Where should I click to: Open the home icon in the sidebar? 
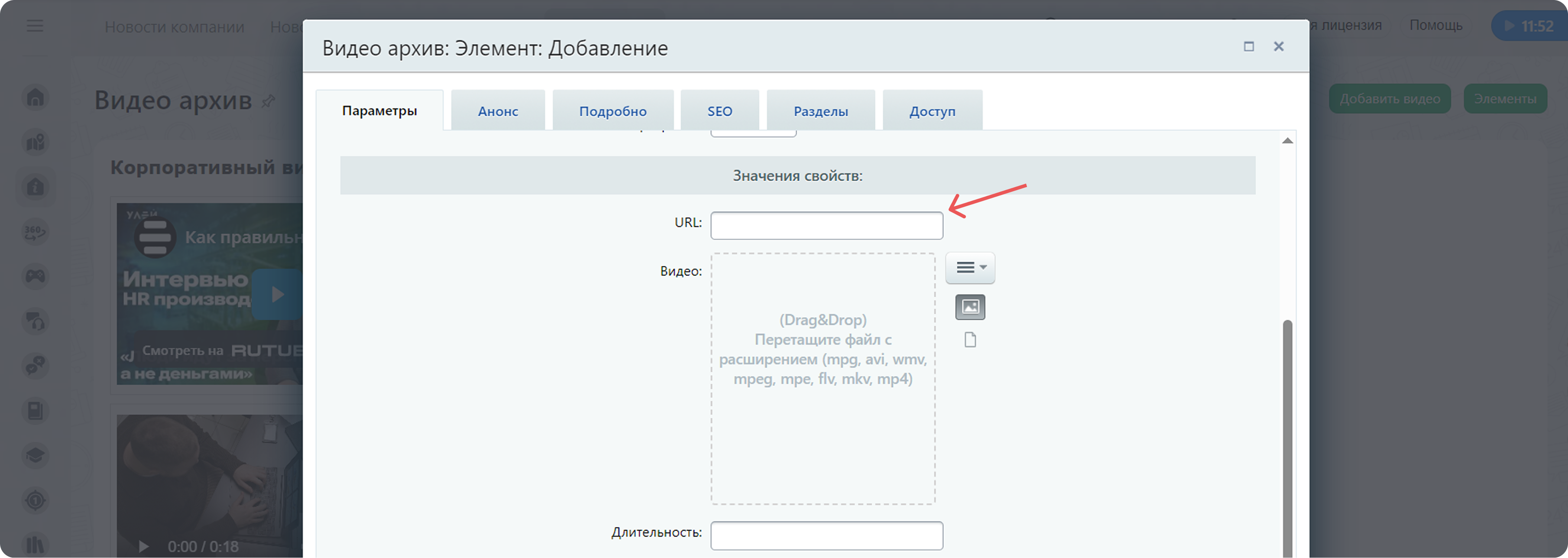(x=36, y=97)
